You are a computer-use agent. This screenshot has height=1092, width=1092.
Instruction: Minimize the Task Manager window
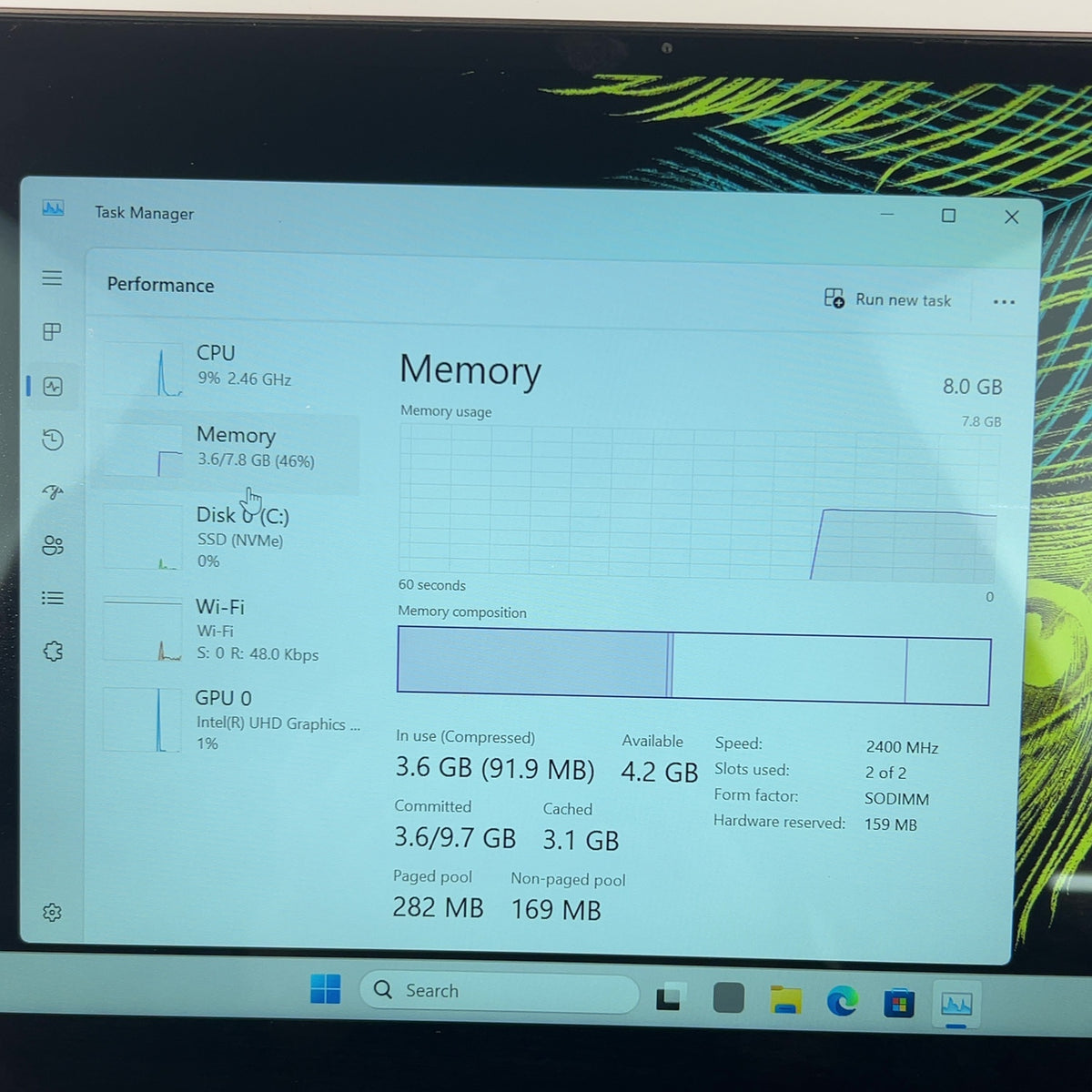(x=887, y=215)
